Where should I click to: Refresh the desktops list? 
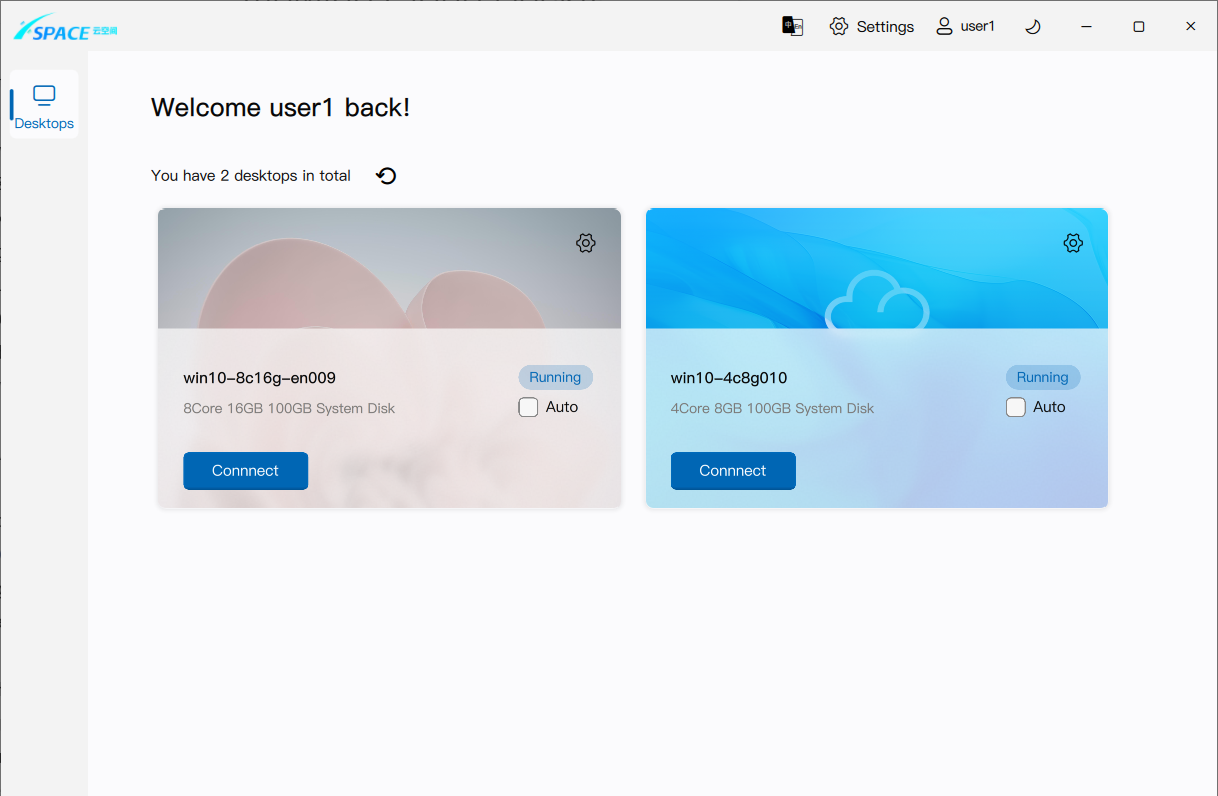coord(386,176)
